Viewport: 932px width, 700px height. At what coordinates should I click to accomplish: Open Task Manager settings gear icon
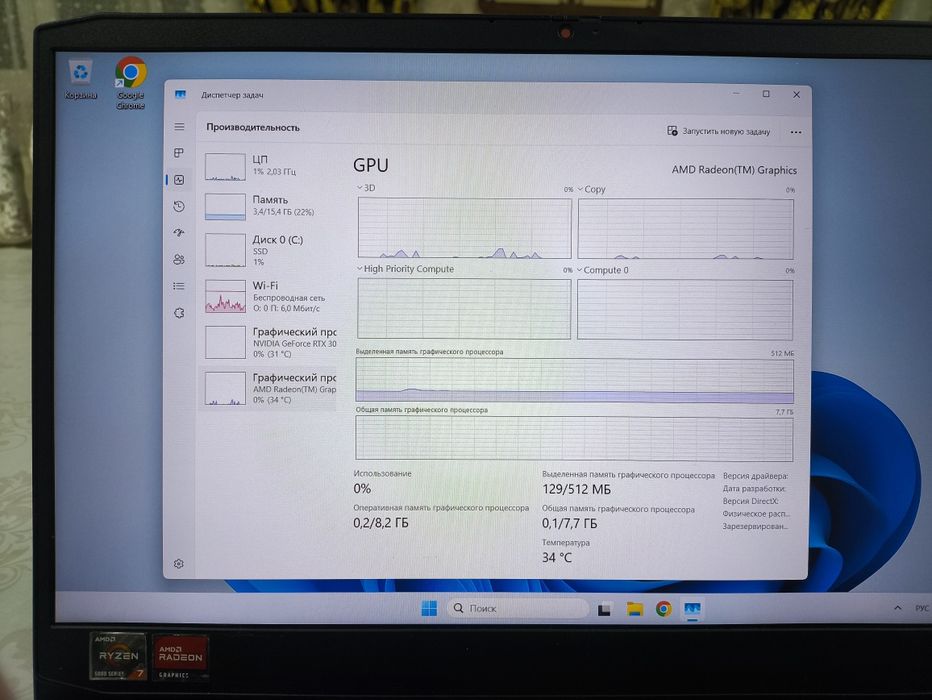click(x=178, y=563)
